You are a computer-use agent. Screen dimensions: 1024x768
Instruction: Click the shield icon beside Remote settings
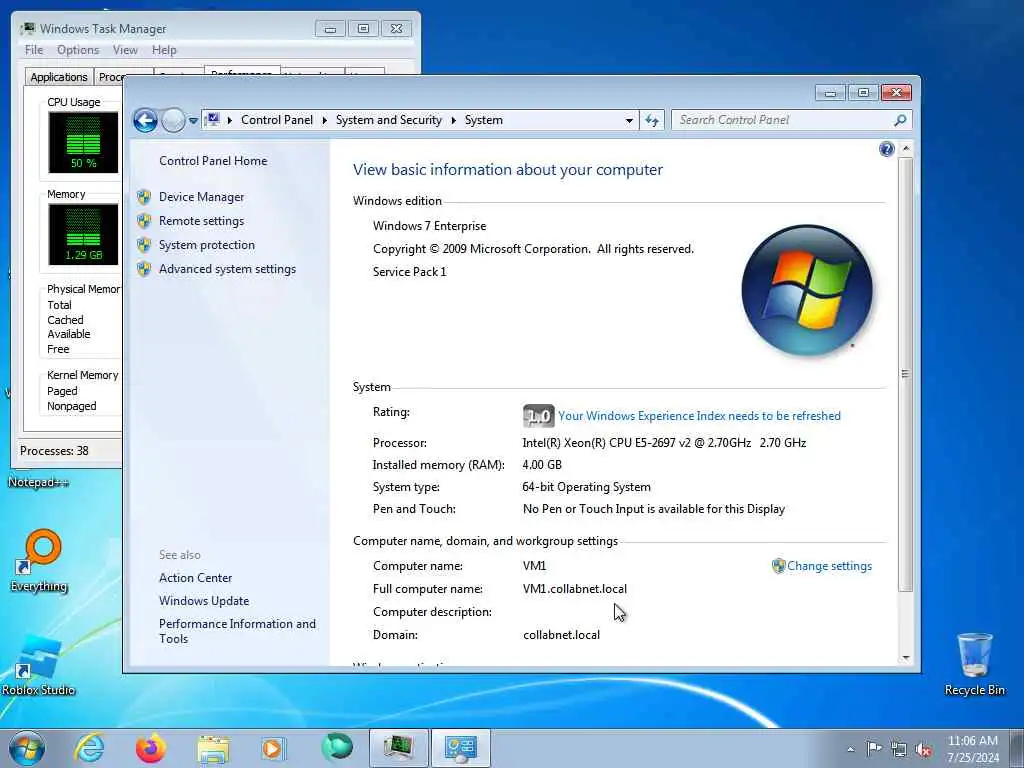(x=144, y=221)
